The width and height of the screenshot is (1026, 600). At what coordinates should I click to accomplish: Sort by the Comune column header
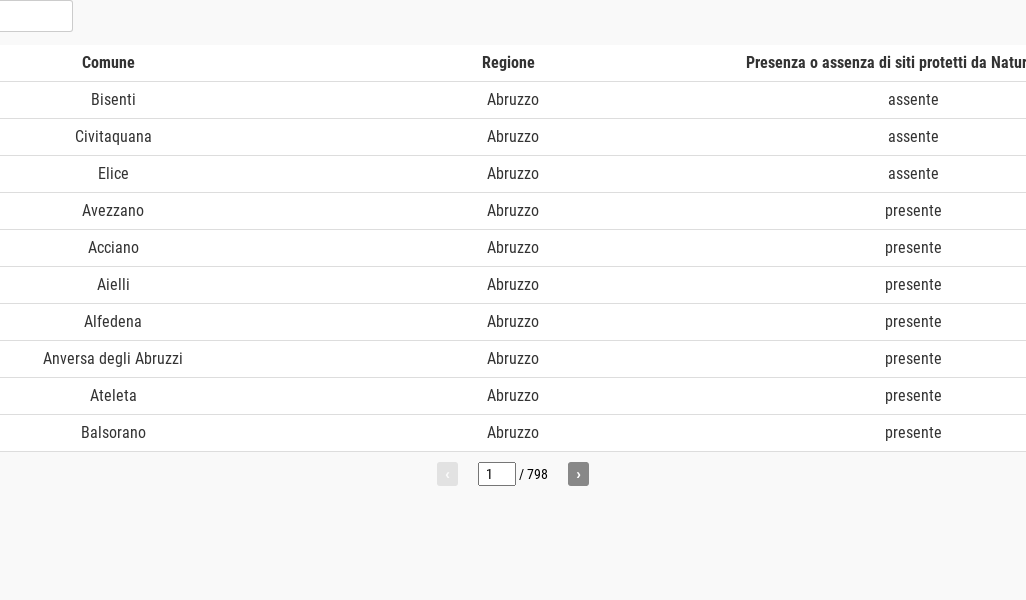108,63
